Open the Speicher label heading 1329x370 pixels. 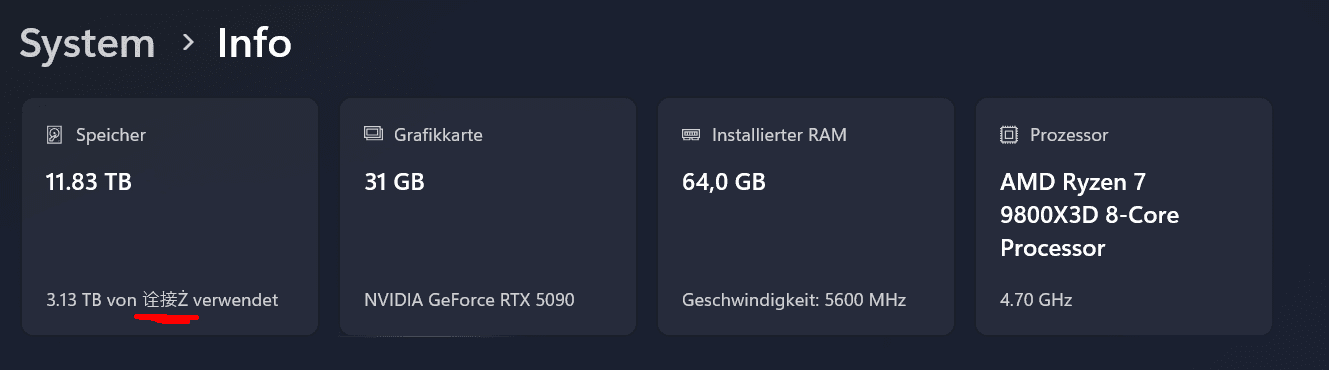click(x=111, y=134)
